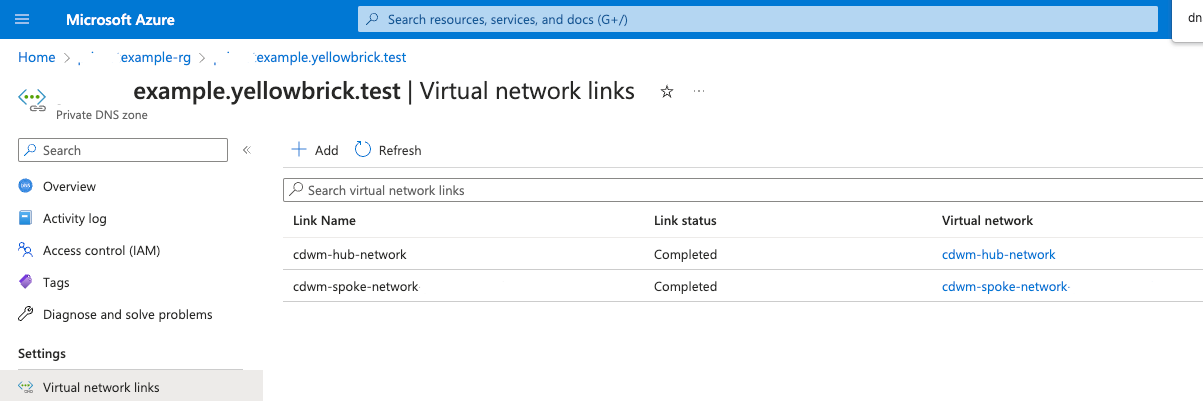Click Completed status for cdwm-spoke-network

click(685, 286)
